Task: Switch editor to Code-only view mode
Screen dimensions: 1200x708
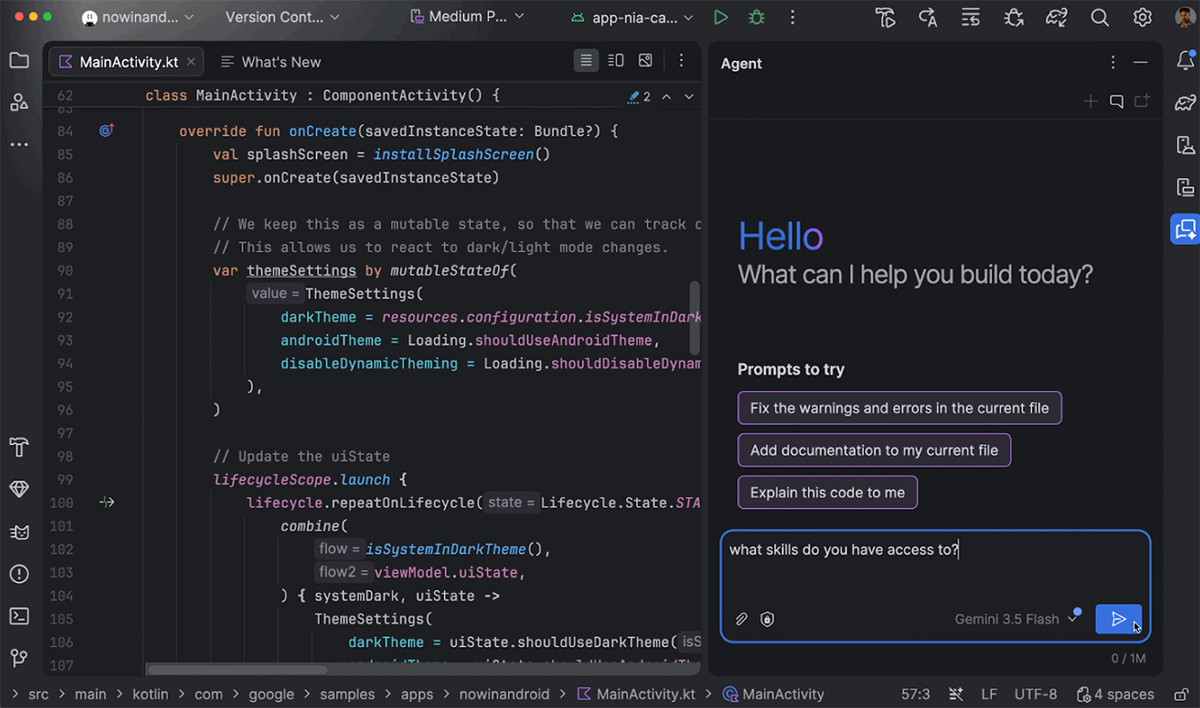Action: 586,61
